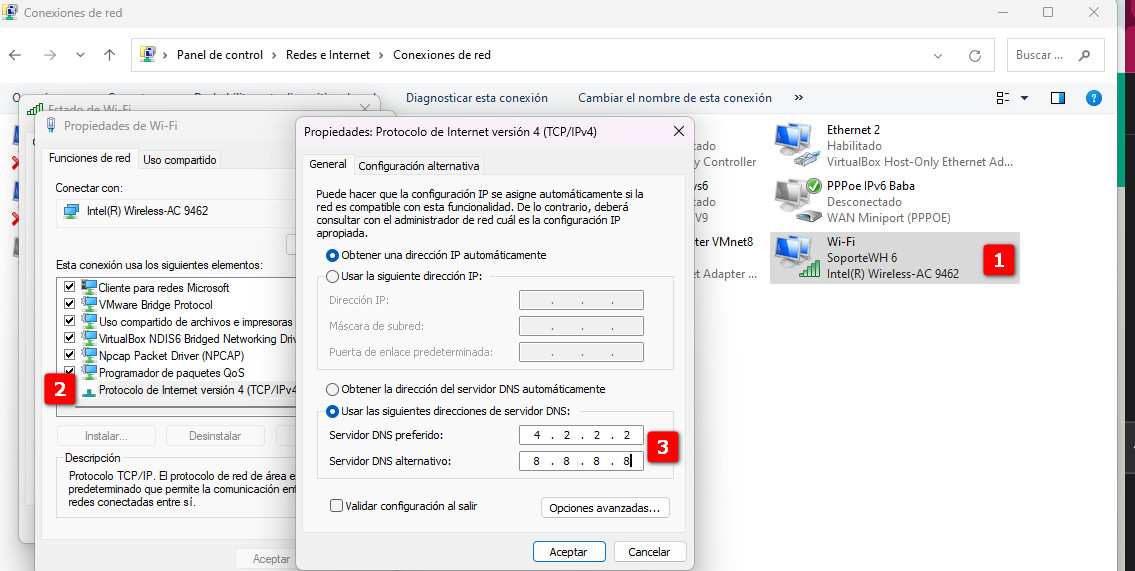
Task: Click the preferred DNS server field
Action: click(581, 435)
